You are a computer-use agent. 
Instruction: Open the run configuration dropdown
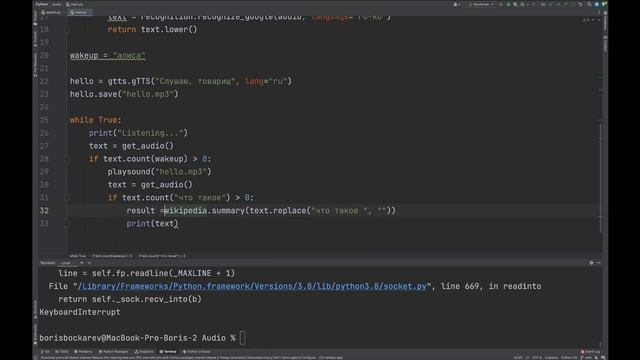click(x=481, y=4)
